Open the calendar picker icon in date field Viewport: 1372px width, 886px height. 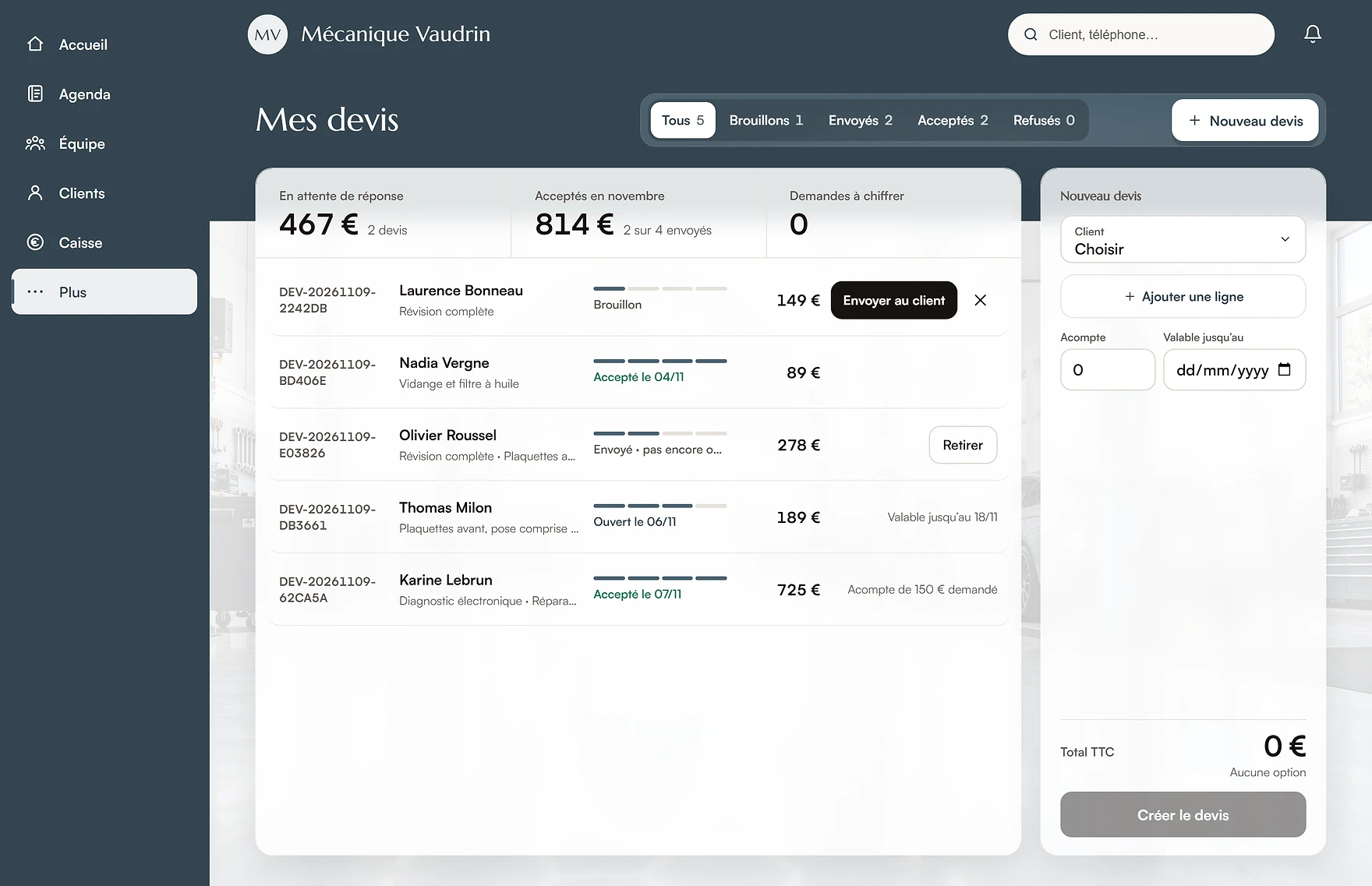(x=1285, y=370)
